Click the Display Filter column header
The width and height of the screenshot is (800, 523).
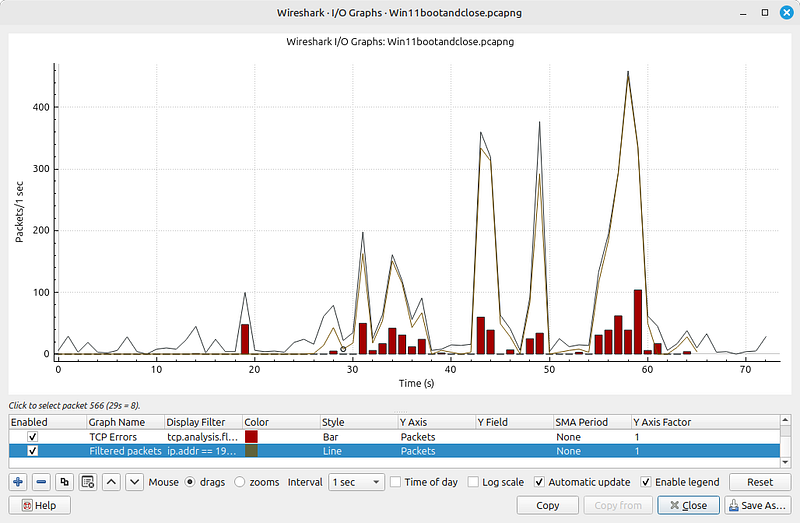coord(203,422)
